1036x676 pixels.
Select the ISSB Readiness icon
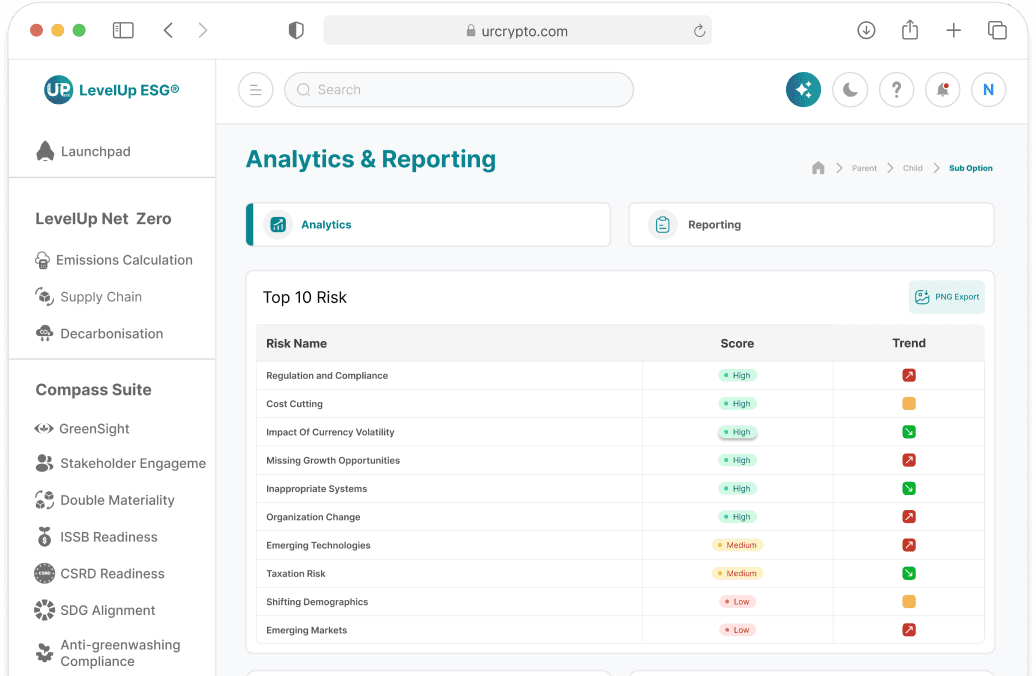coord(44,537)
